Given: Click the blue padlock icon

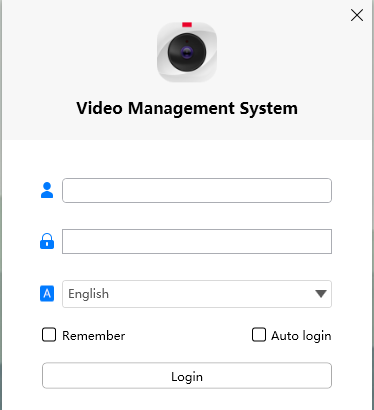Looking at the screenshot, I should point(47,241).
